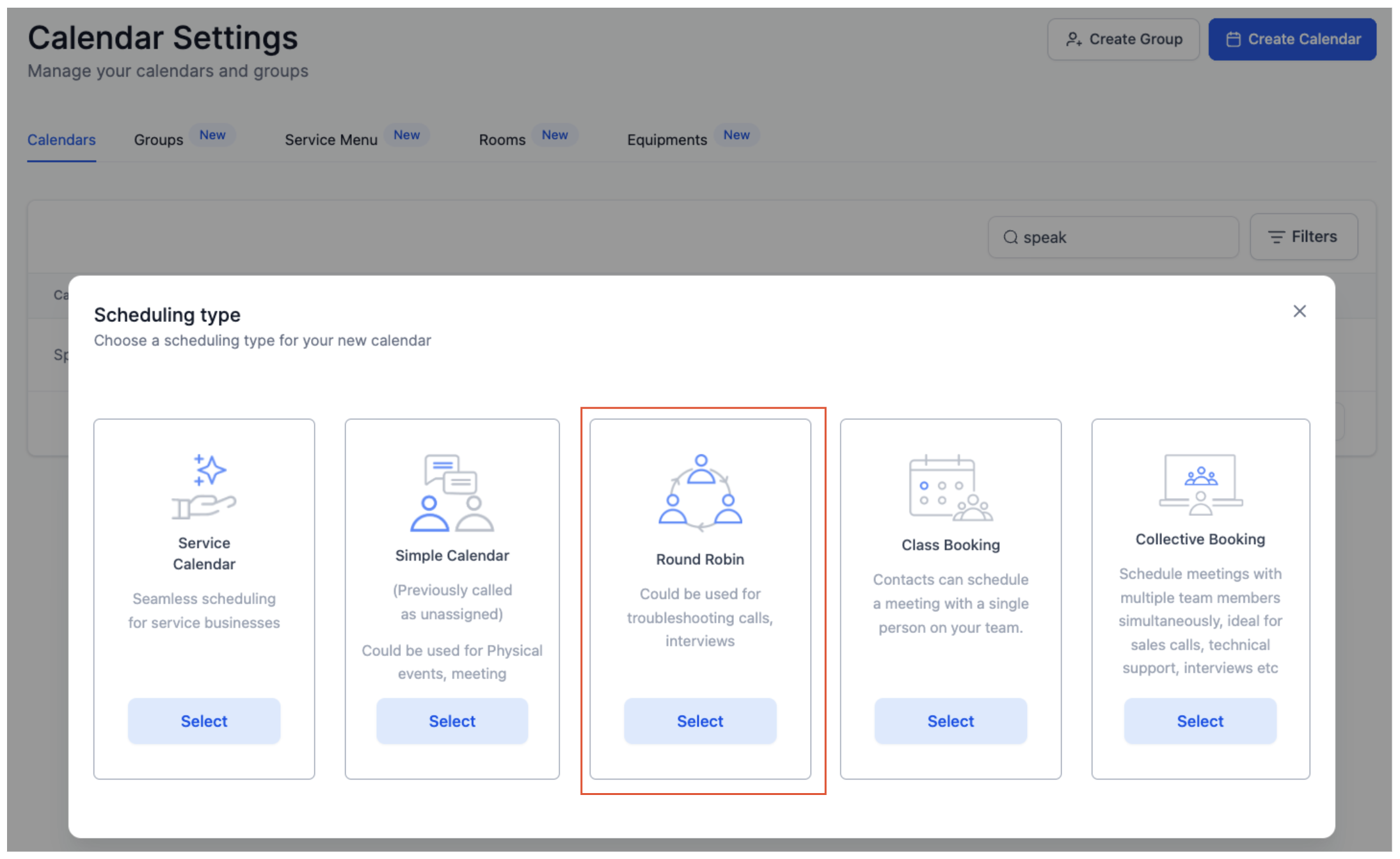Switch to the Groups tab

pyautogui.click(x=158, y=140)
